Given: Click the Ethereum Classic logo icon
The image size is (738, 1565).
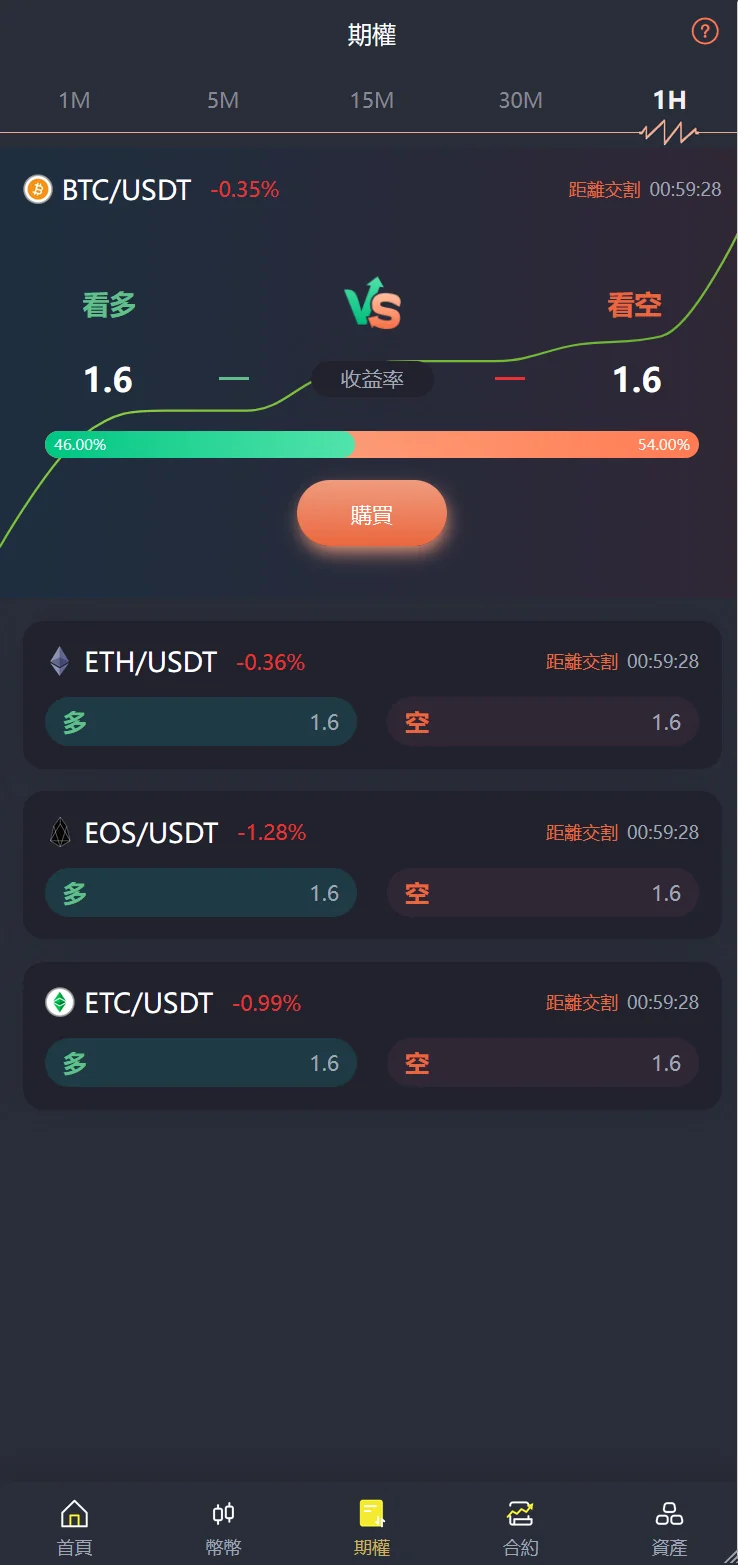Looking at the screenshot, I should (x=60, y=1002).
